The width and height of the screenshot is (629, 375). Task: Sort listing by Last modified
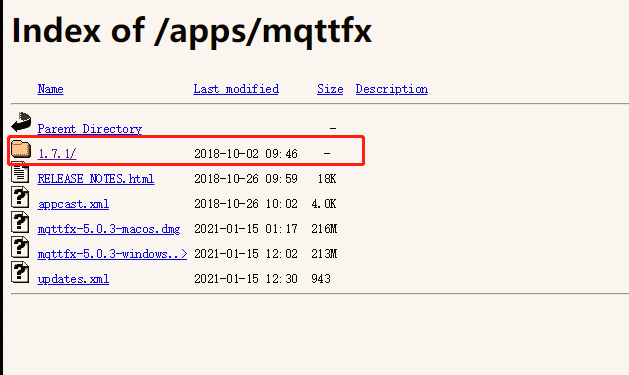[236, 89]
